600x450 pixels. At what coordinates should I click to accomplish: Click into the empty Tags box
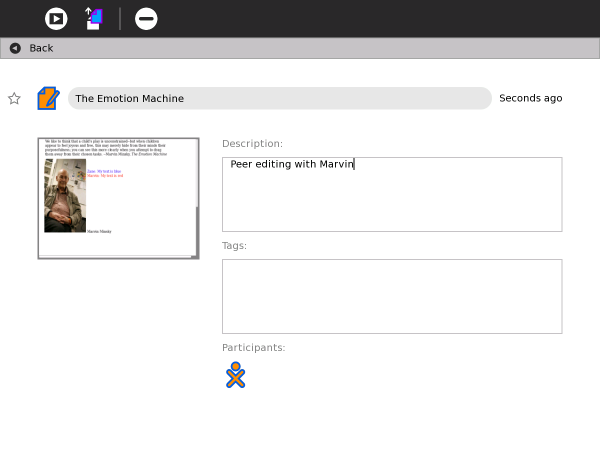coord(391,296)
